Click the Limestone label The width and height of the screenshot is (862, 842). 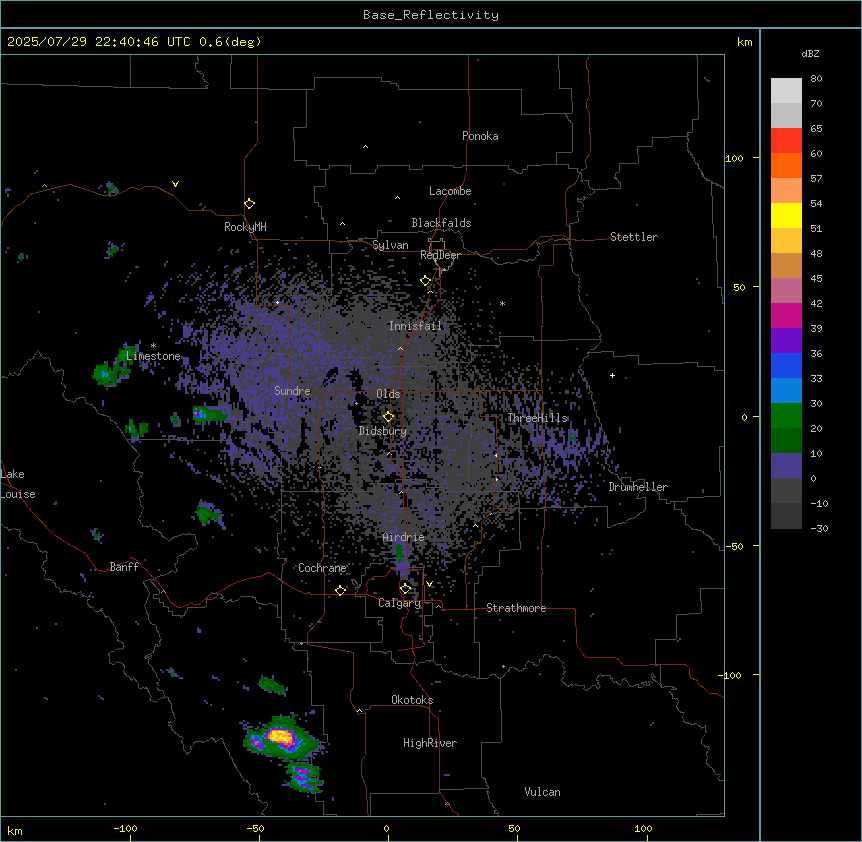[153, 356]
